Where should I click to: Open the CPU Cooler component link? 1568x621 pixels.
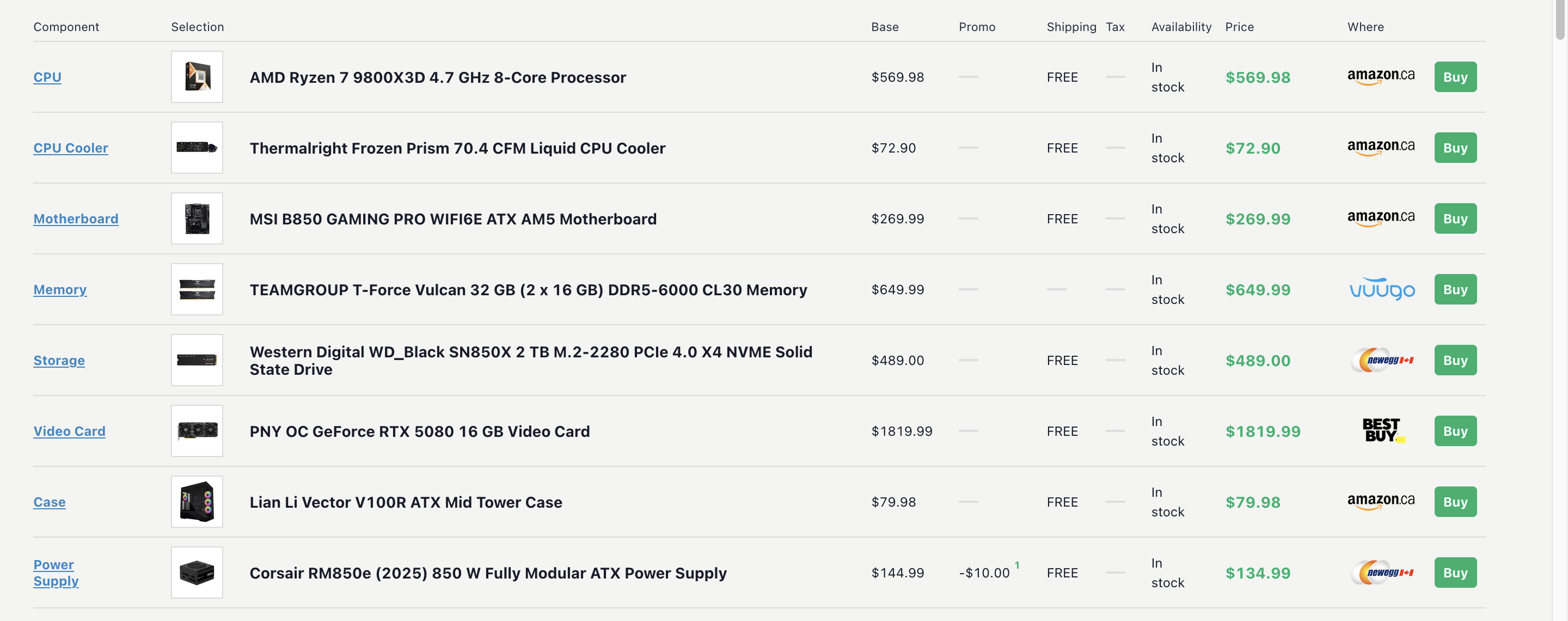tap(71, 148)
